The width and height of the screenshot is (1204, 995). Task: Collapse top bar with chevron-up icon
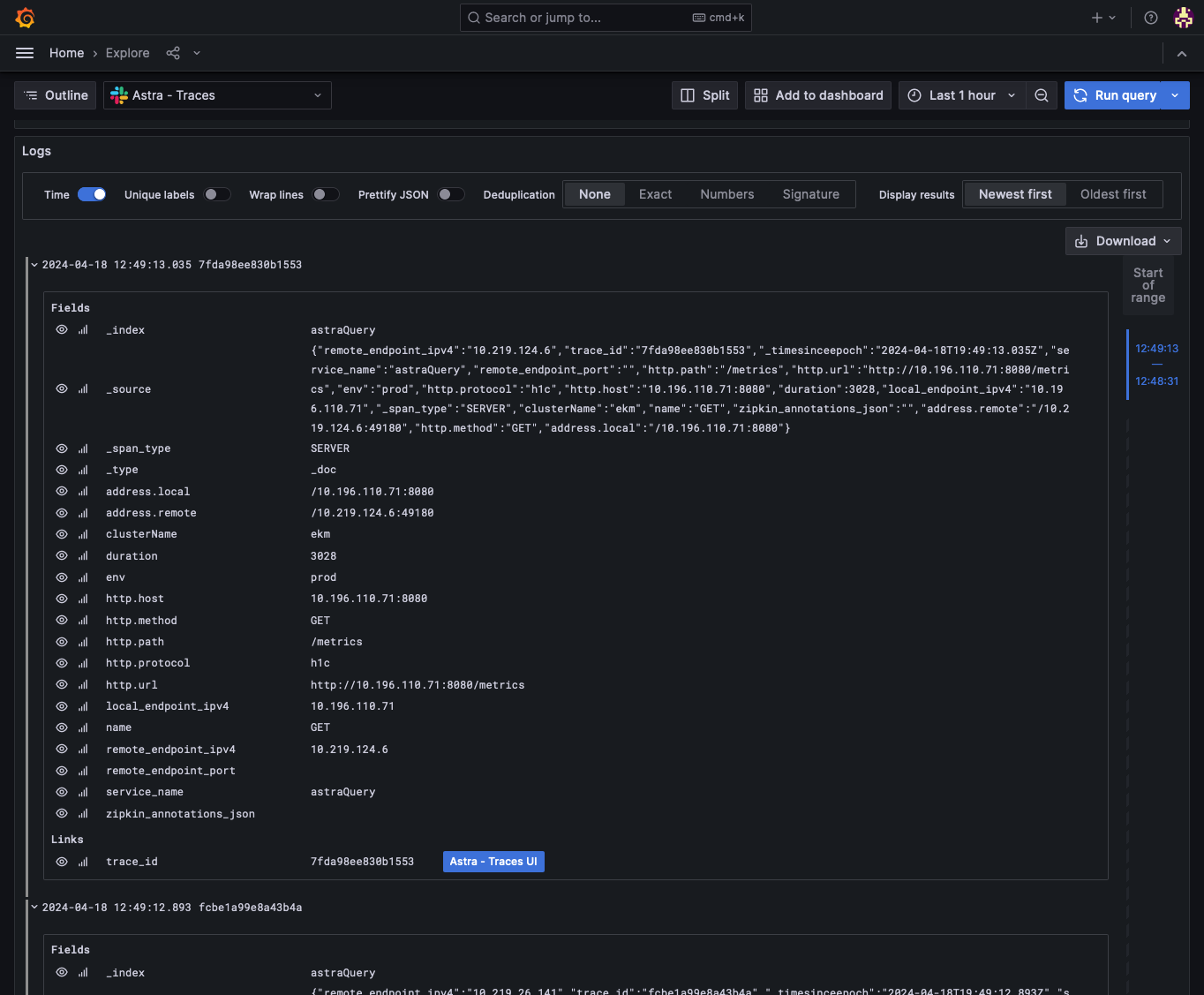[x=1182, y=54]
